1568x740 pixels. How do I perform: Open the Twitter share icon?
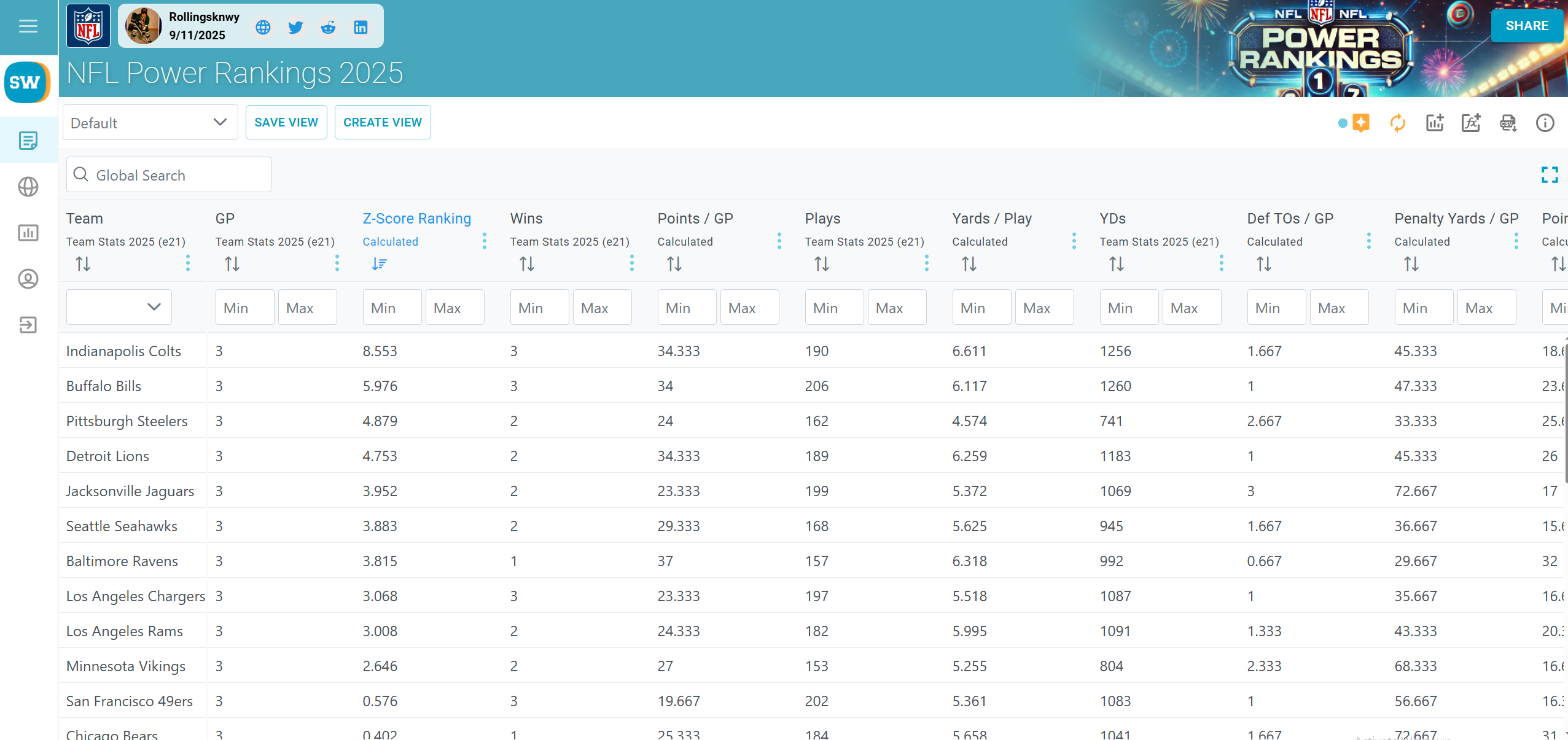coord(295,27)
